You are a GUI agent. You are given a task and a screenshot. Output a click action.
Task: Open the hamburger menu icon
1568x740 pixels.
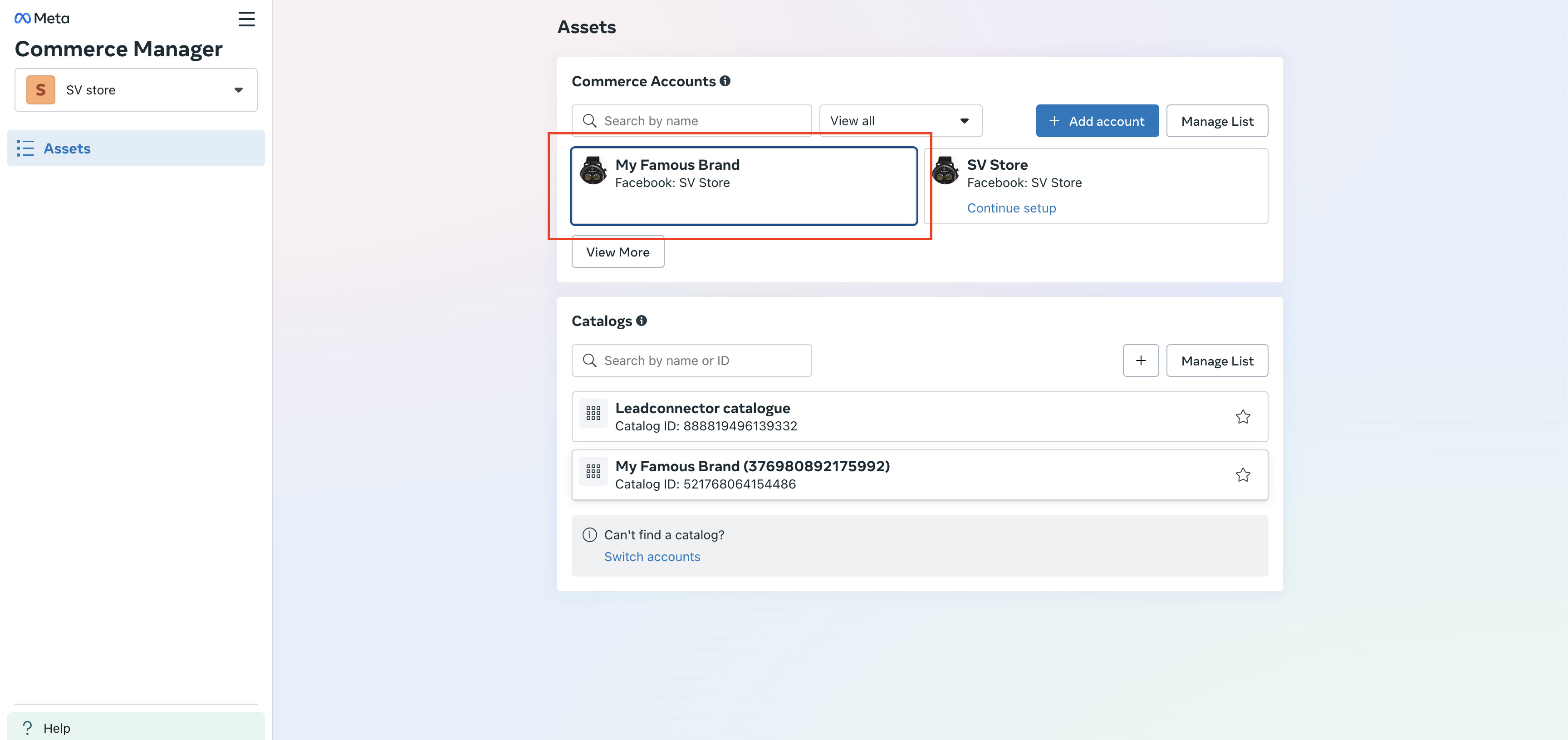click(x=246, y=19)
